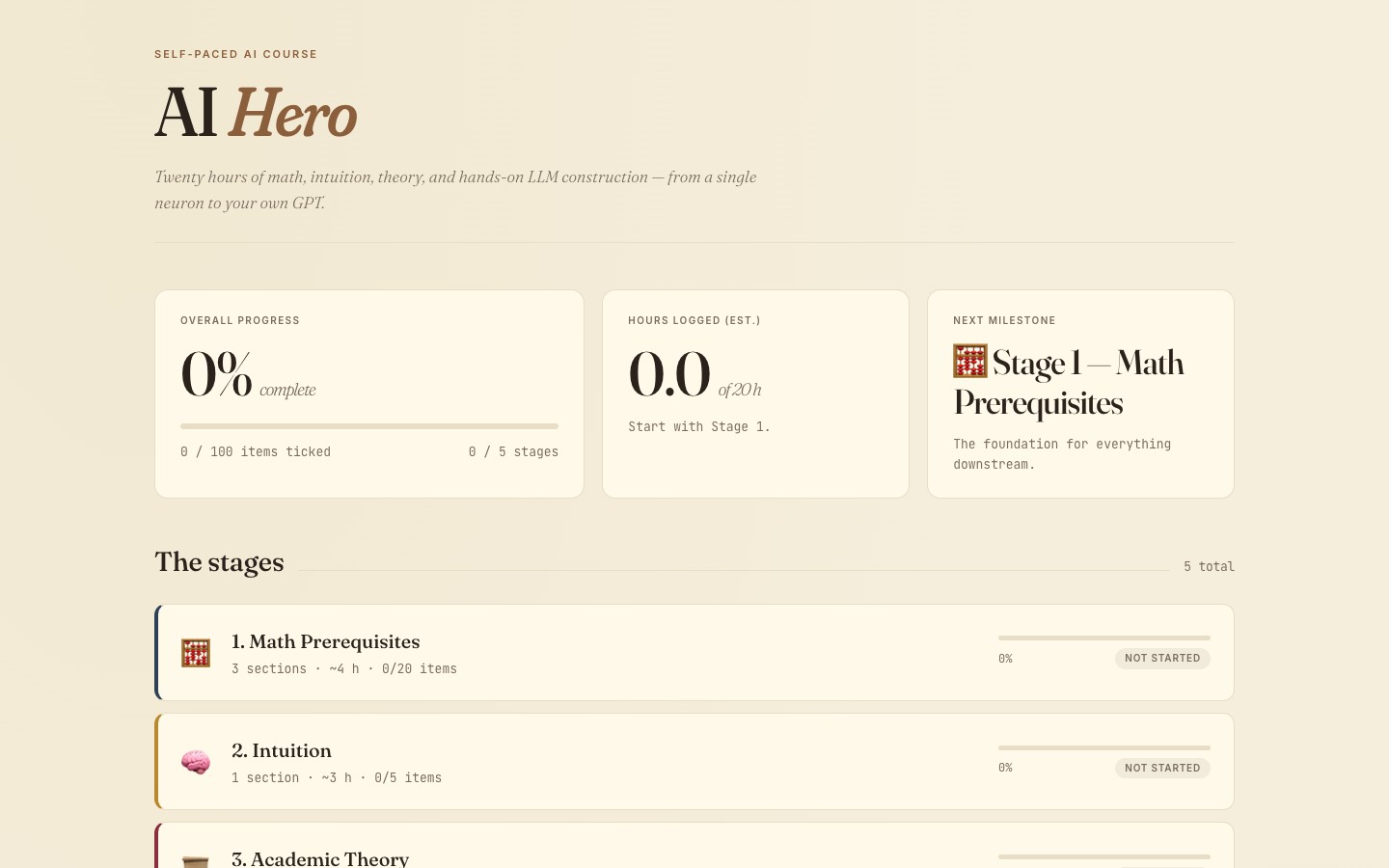The height and width of the screenshot is (868, 1389).
Task: Click the 0 / 5 stages text
Action: (513, 452)
